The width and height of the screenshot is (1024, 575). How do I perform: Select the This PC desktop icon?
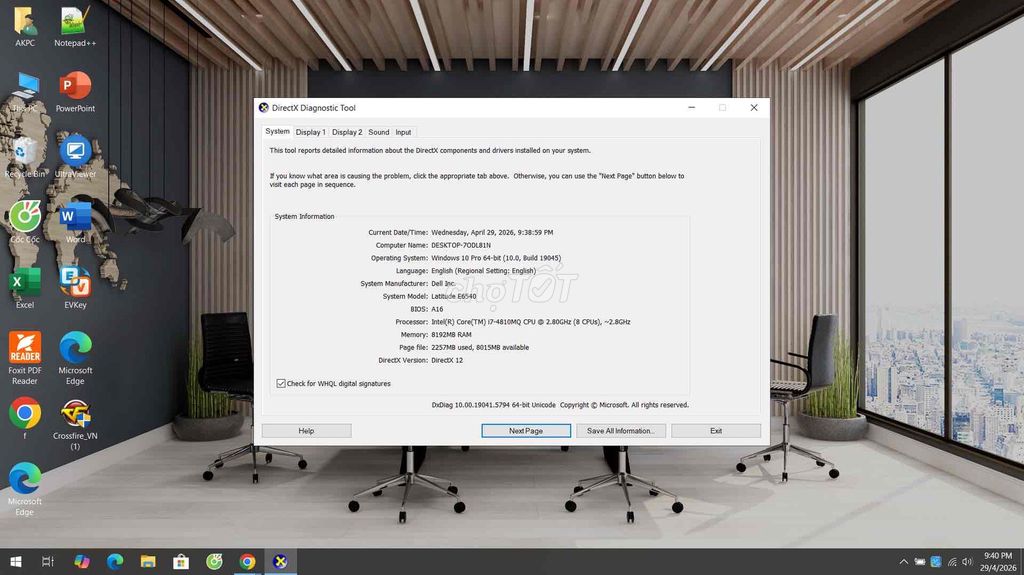coord(25,91)
